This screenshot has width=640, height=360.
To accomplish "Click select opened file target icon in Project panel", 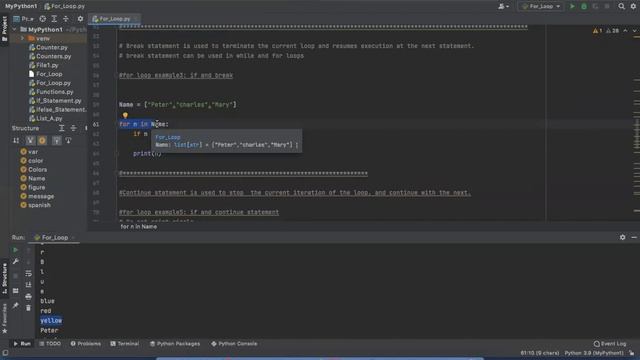I will pyautogui.click(x=42, y=19).
